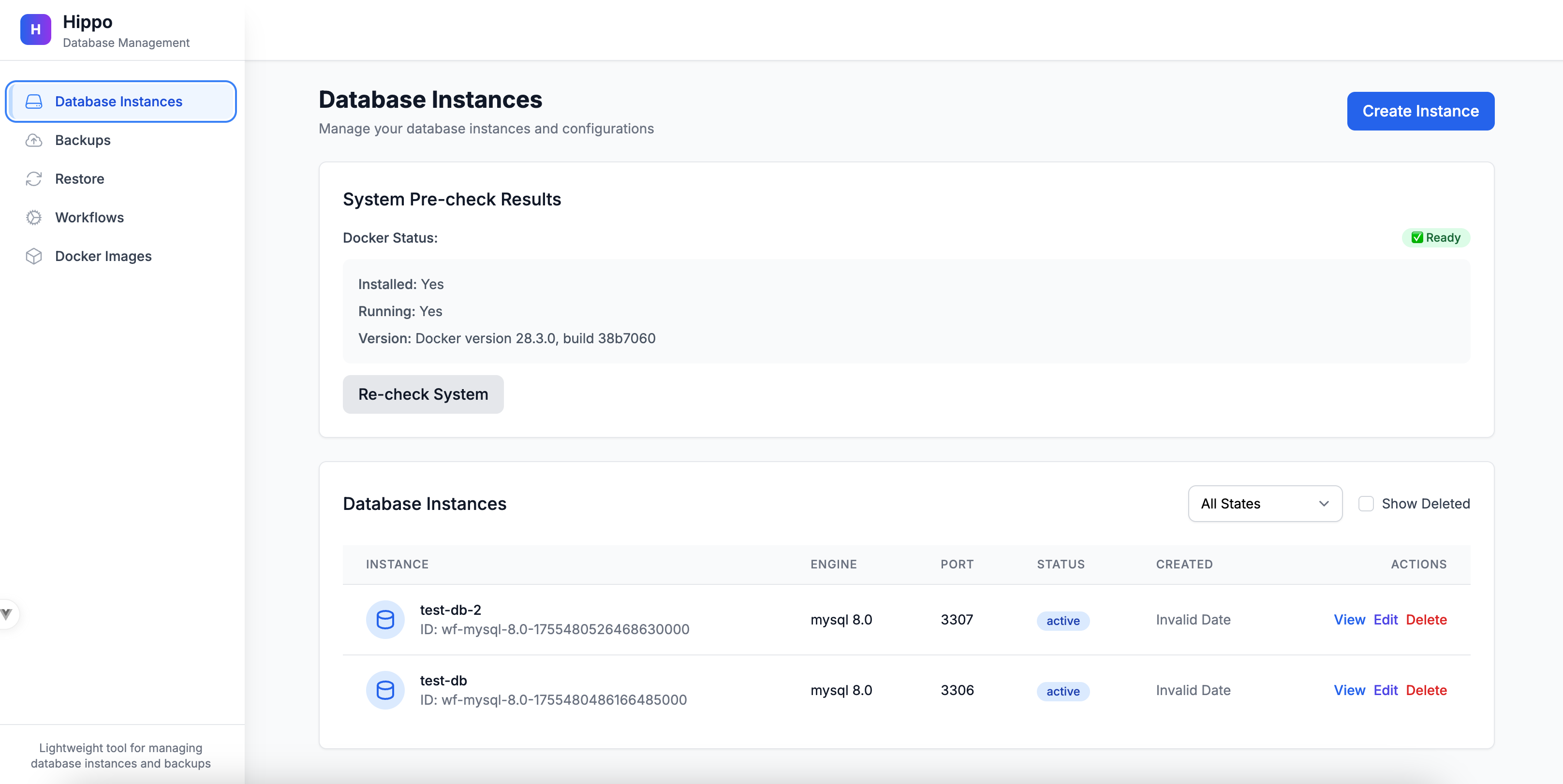Open the All States filter dropdown
Viewport: 1563px width, 784px height.
(1265, 504)
